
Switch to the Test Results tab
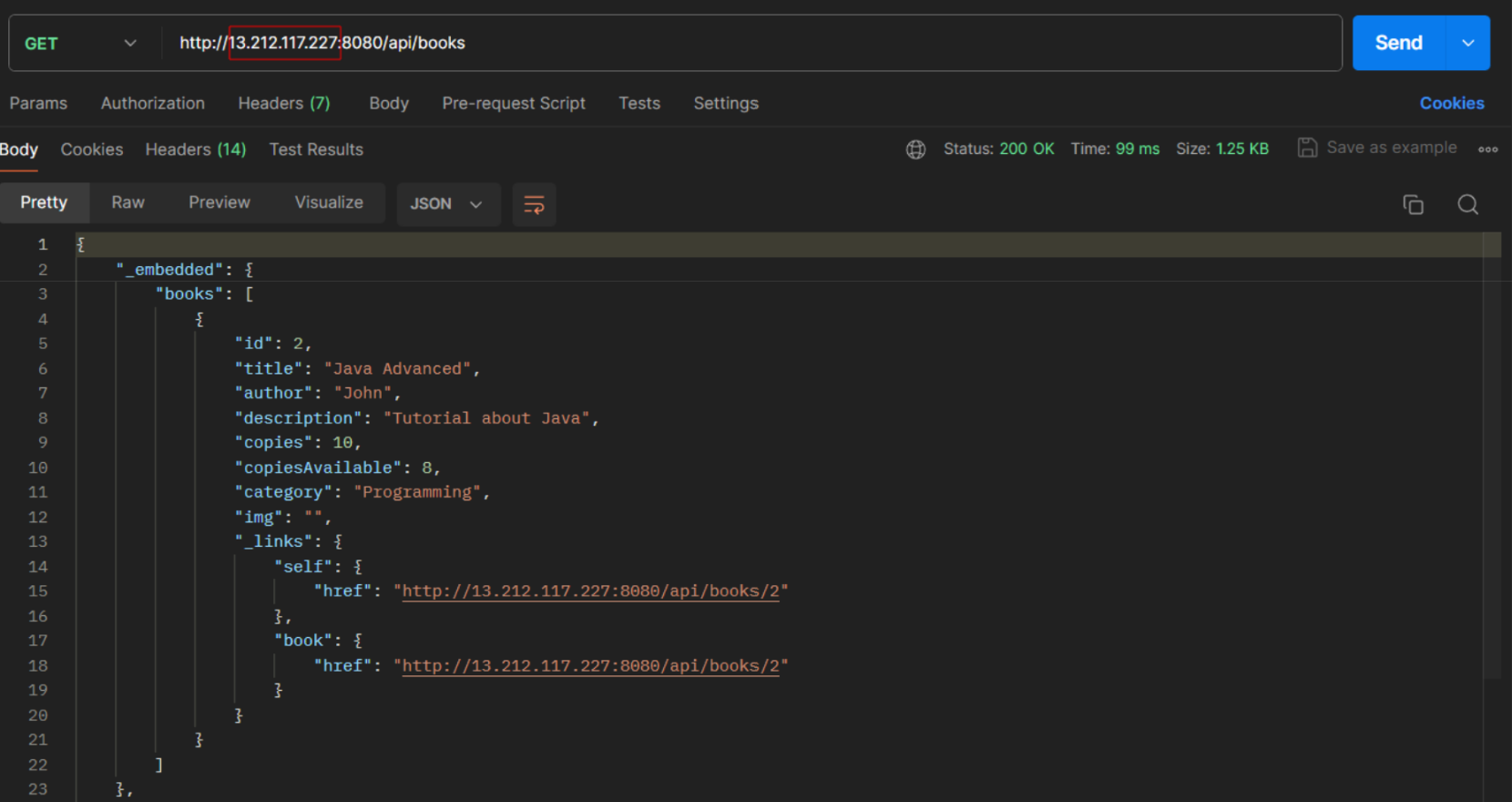316,149
